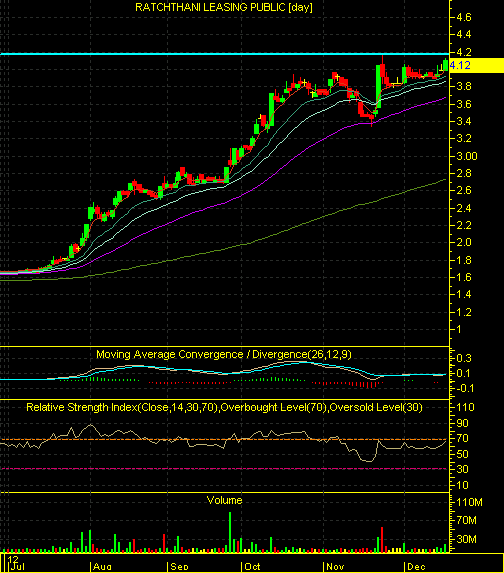Click the cyan horizontal resistance line
This screenshot has height=573, width=504.
point(224,54)
